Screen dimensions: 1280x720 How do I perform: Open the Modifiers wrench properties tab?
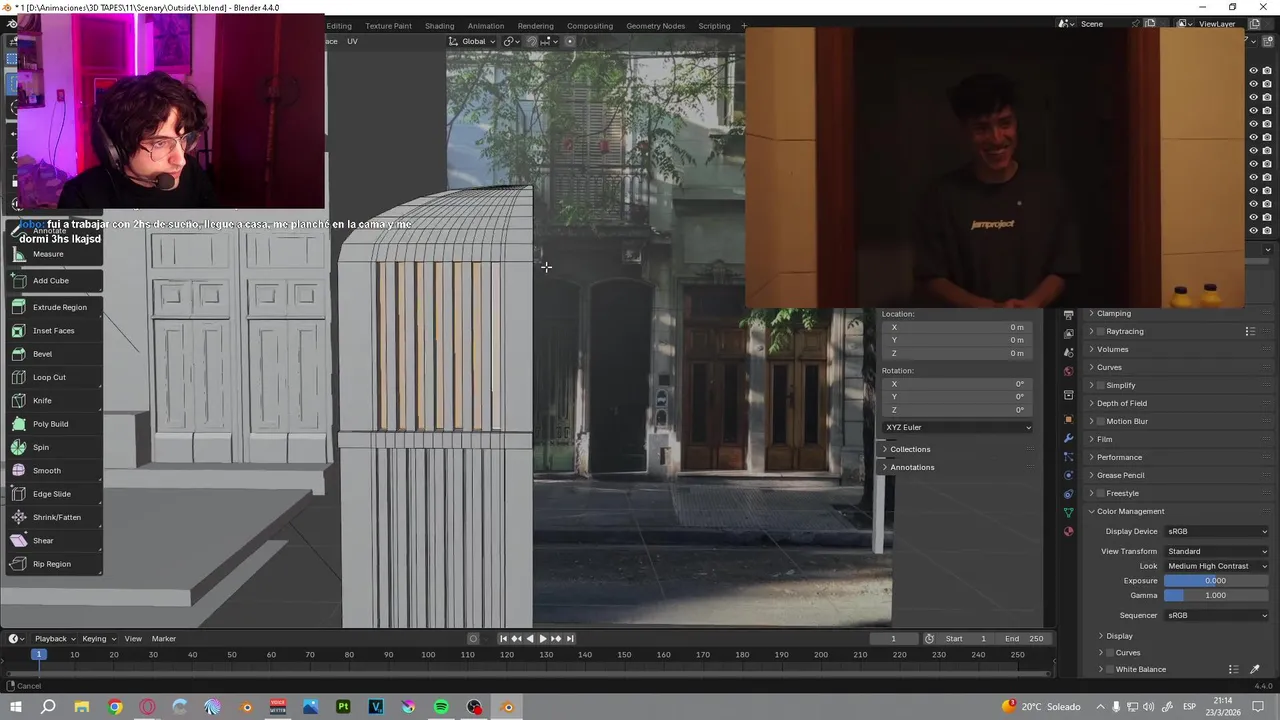1068,438
